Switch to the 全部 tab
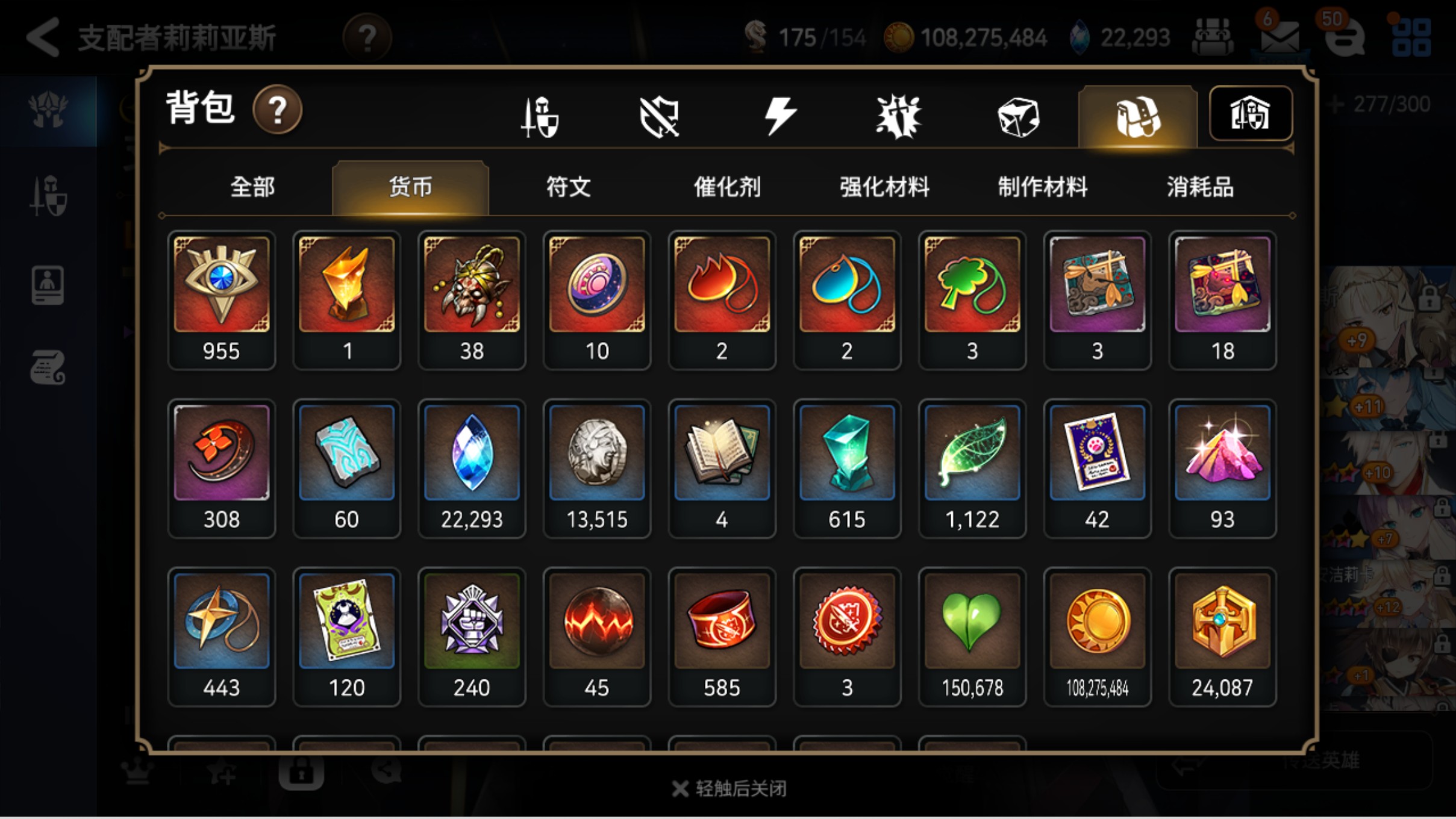 pyautogui.click(x=252, y=187)
